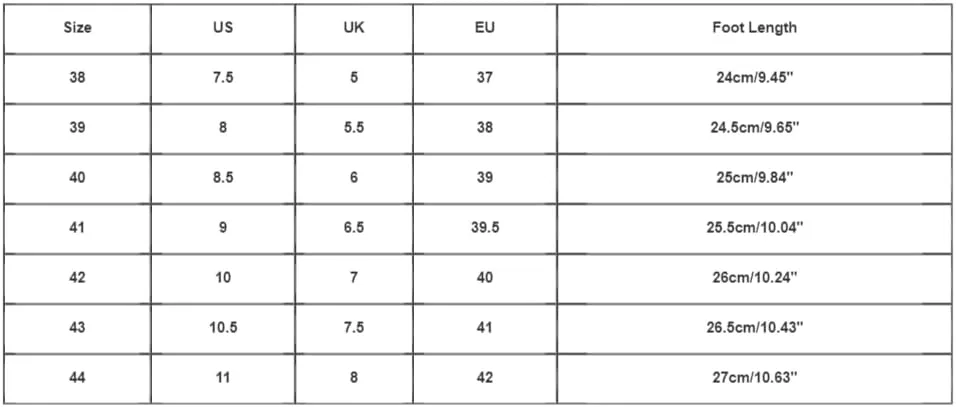Click the US column header
Screen dimensions: 956x407
click(x=223, y=28)
